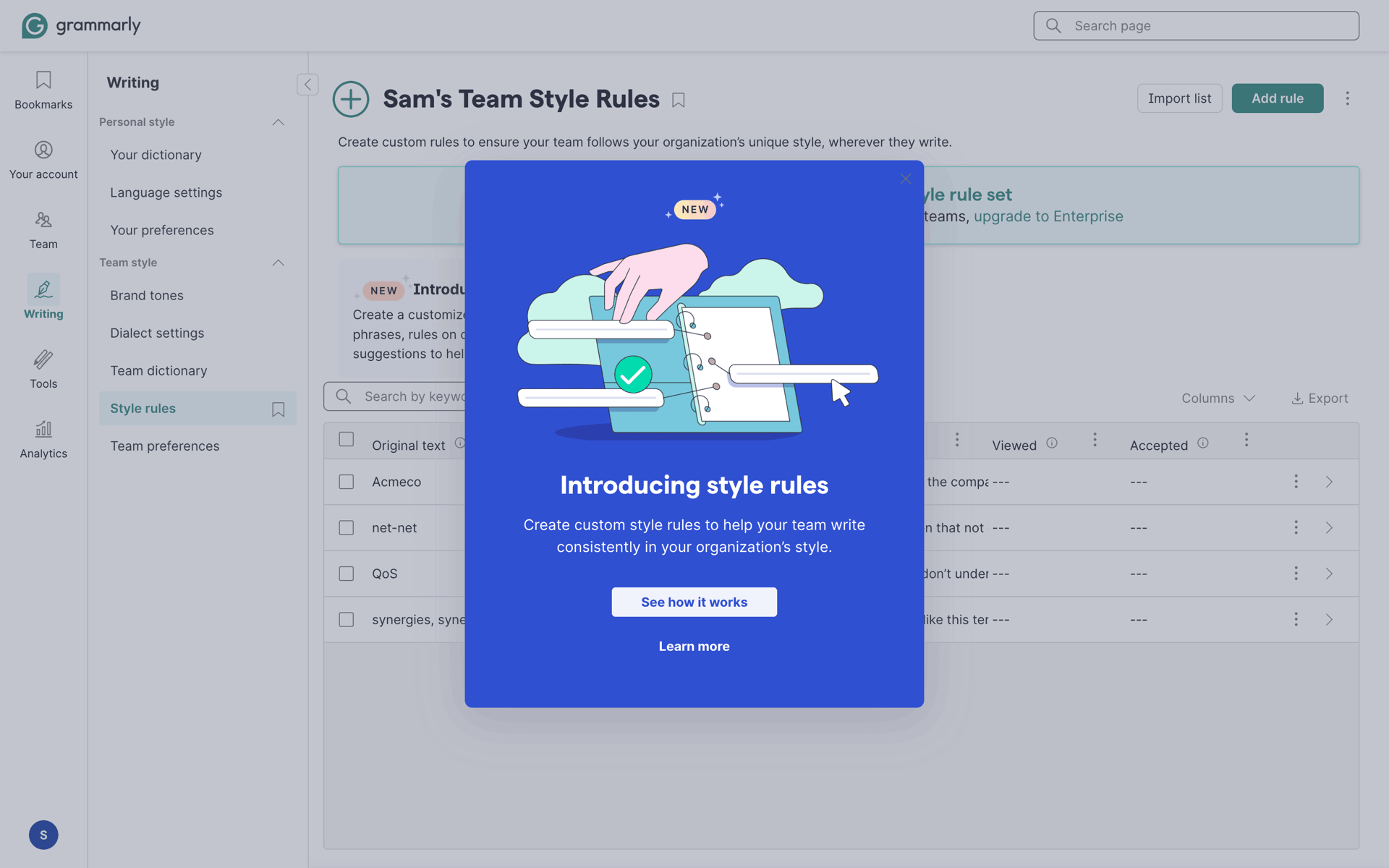Viewport: 1389px width, 868px height.
Task: Click the Original text column header
Action: coord(408,446)
